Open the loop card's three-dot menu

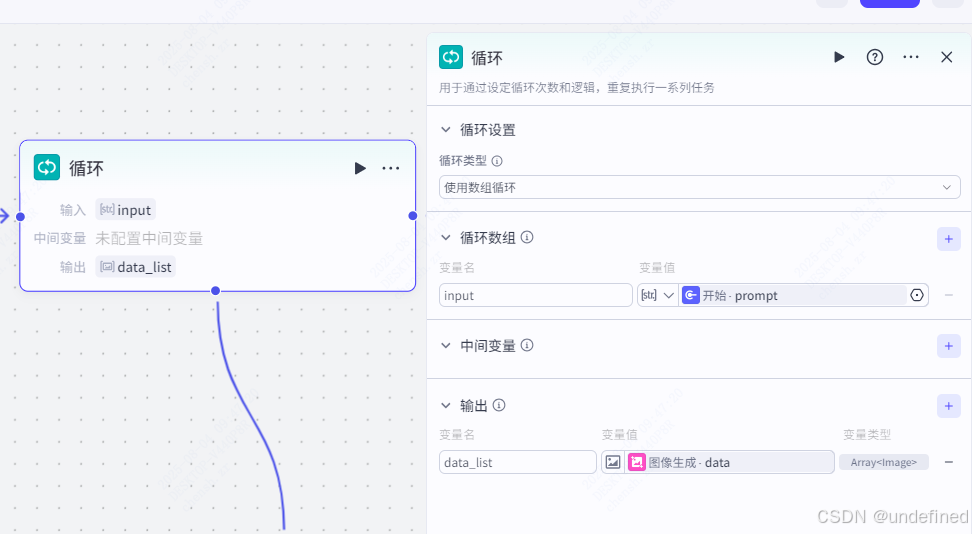(x=391, y=168)
